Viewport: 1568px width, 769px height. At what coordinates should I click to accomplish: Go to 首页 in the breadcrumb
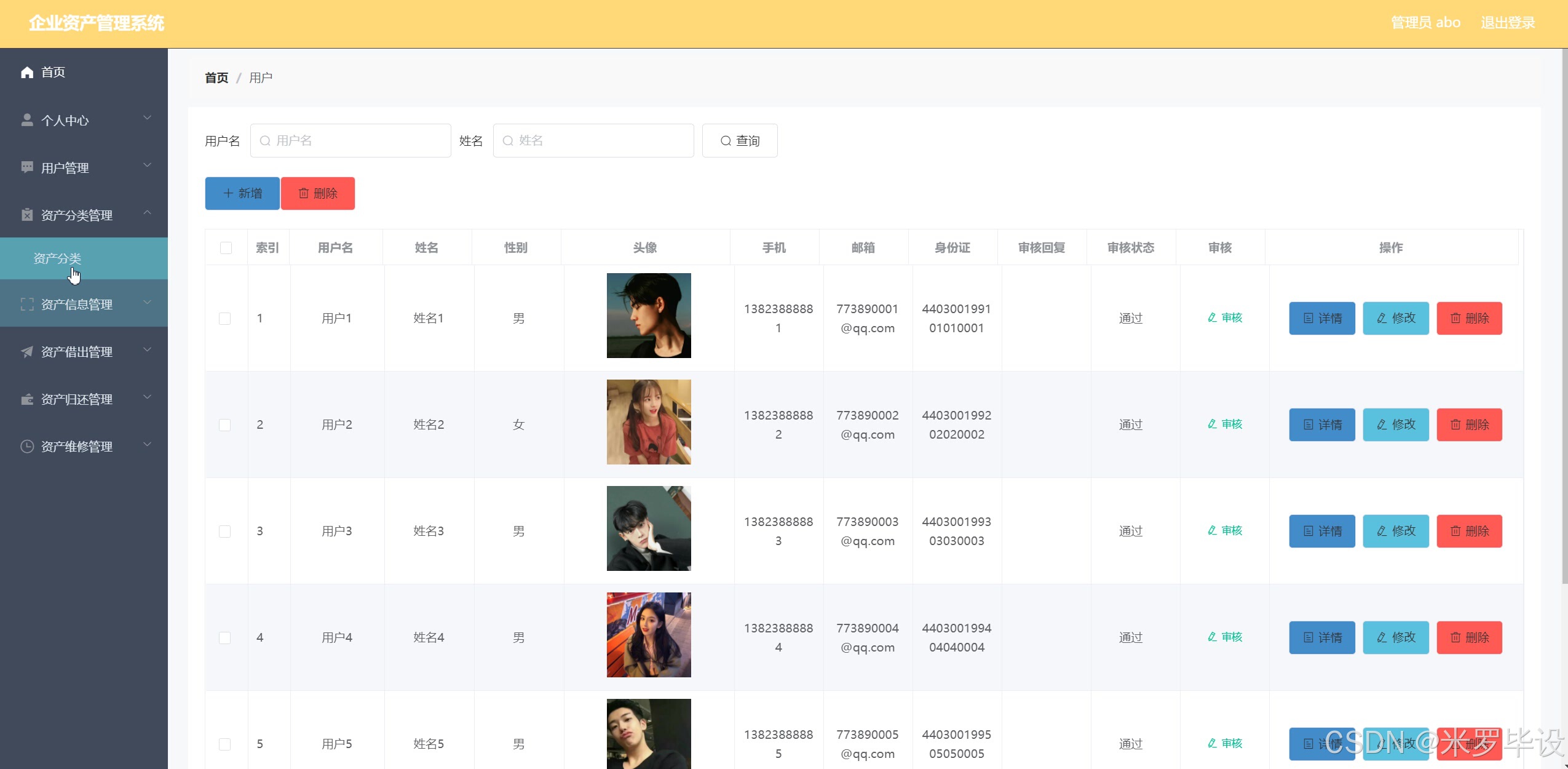(x=216, y=78)
